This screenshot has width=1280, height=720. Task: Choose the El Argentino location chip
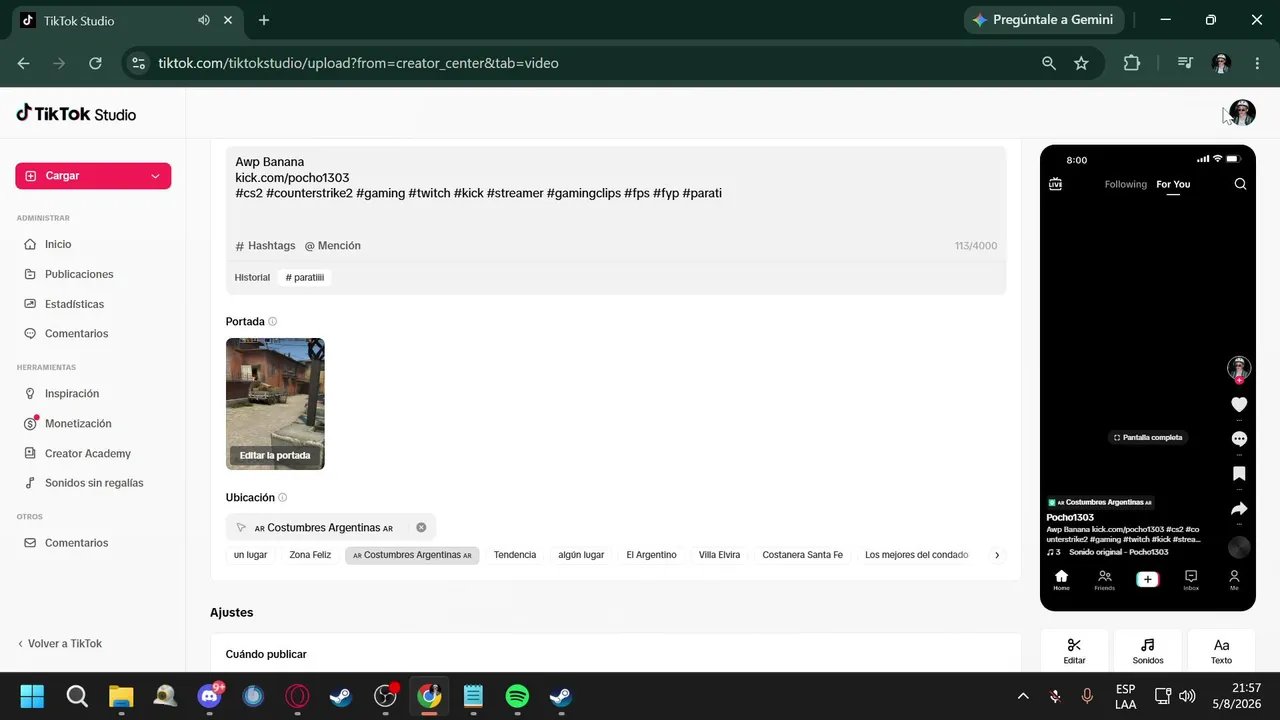click(x=652, y=555)
